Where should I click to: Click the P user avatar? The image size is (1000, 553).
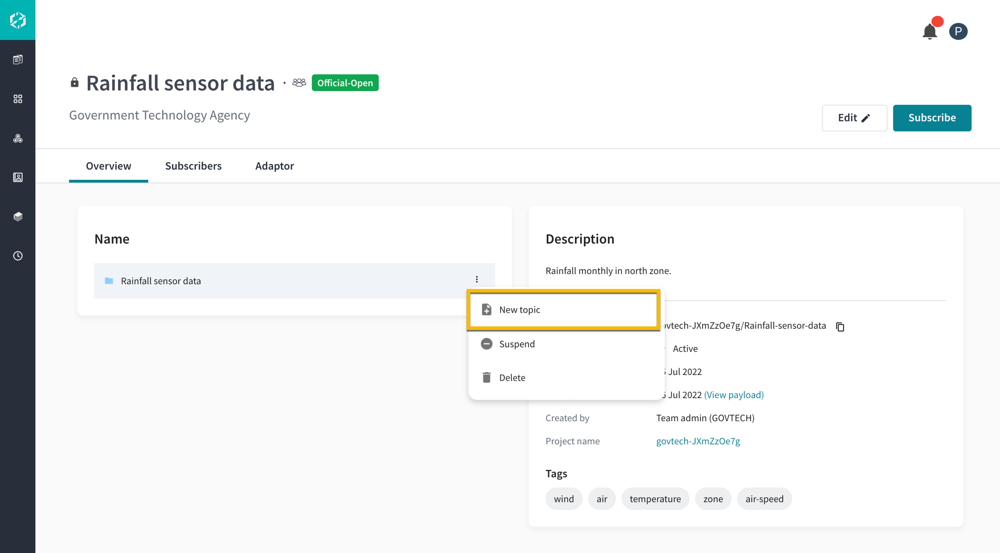[958, 31]
